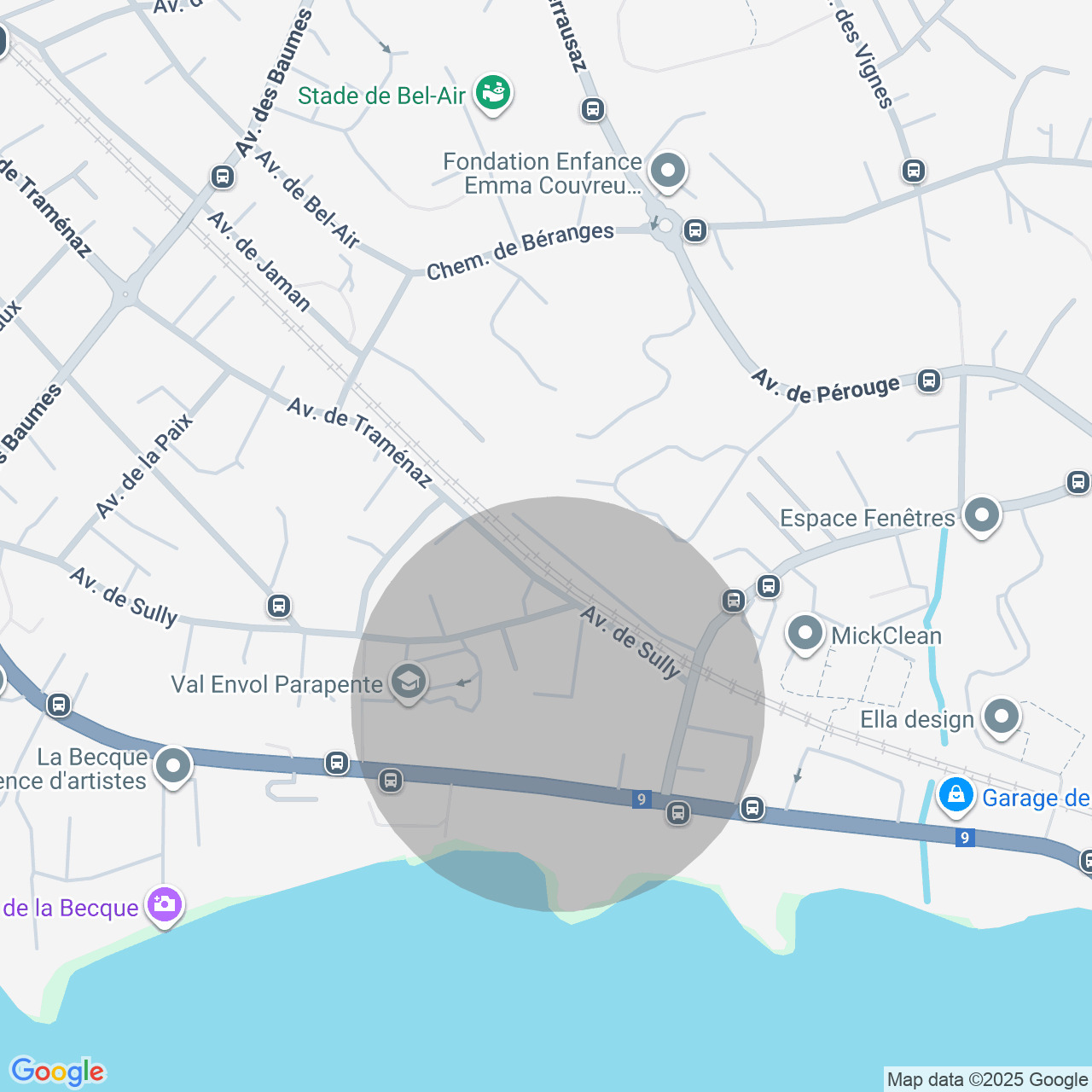Click the Stade de Bel-Air park marker

tap(493, 92)
